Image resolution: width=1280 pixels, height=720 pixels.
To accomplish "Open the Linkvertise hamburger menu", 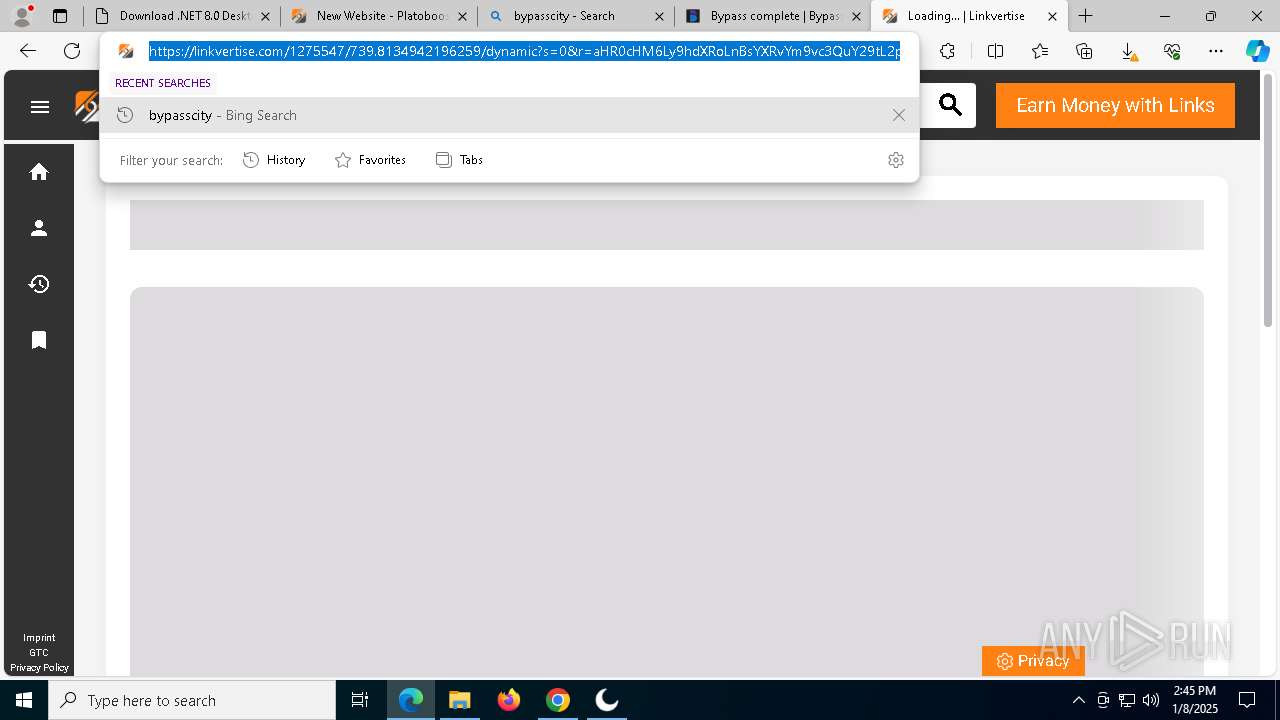I will tap(40, 107).
